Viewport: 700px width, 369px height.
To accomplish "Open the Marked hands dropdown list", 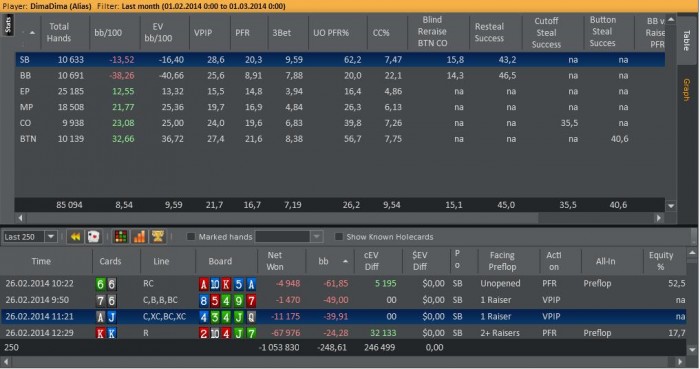I will click(316, 236).
